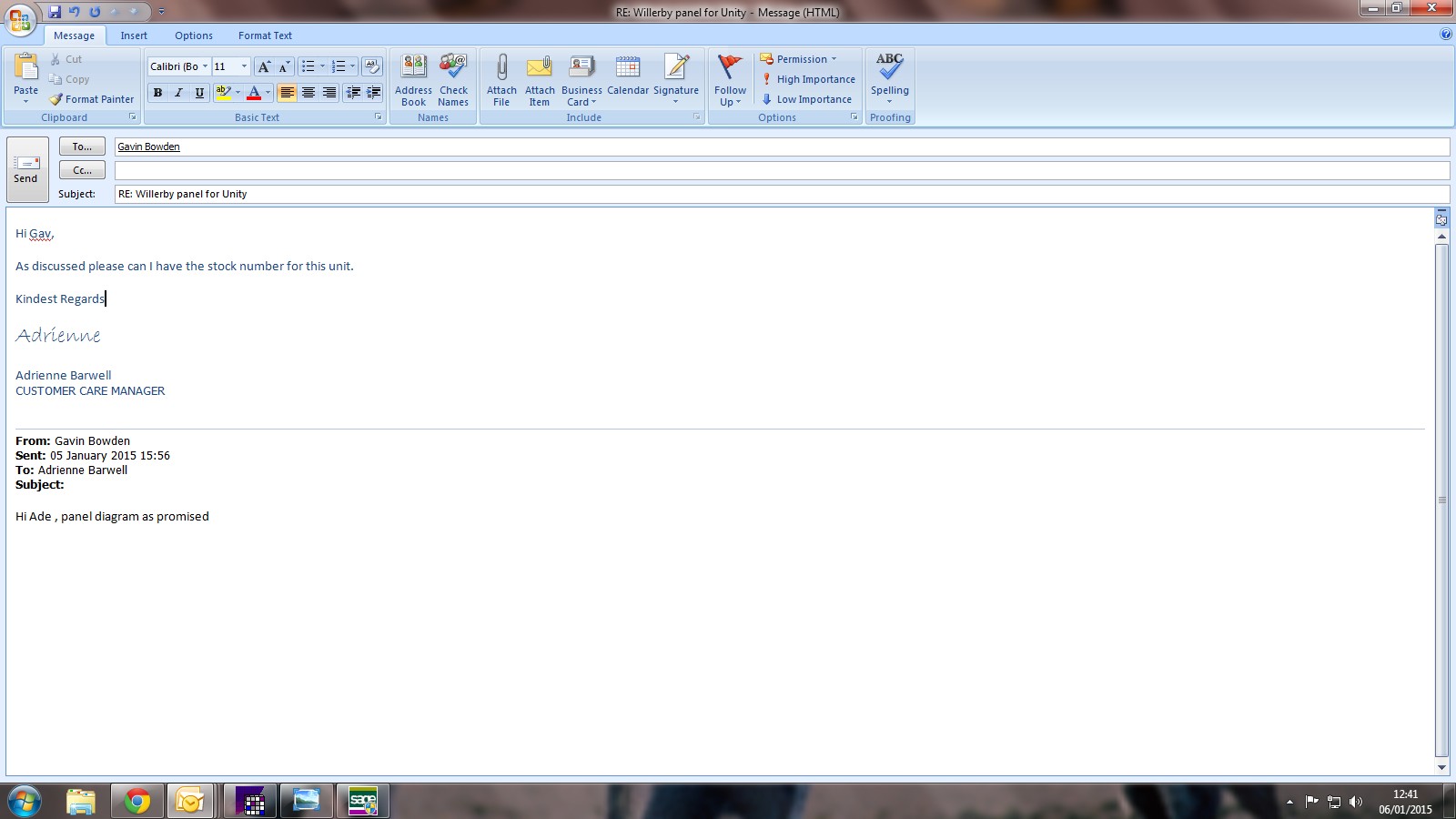Click the Check Names icon
This screenshot has height=819, width=1456.
[453, 68]
